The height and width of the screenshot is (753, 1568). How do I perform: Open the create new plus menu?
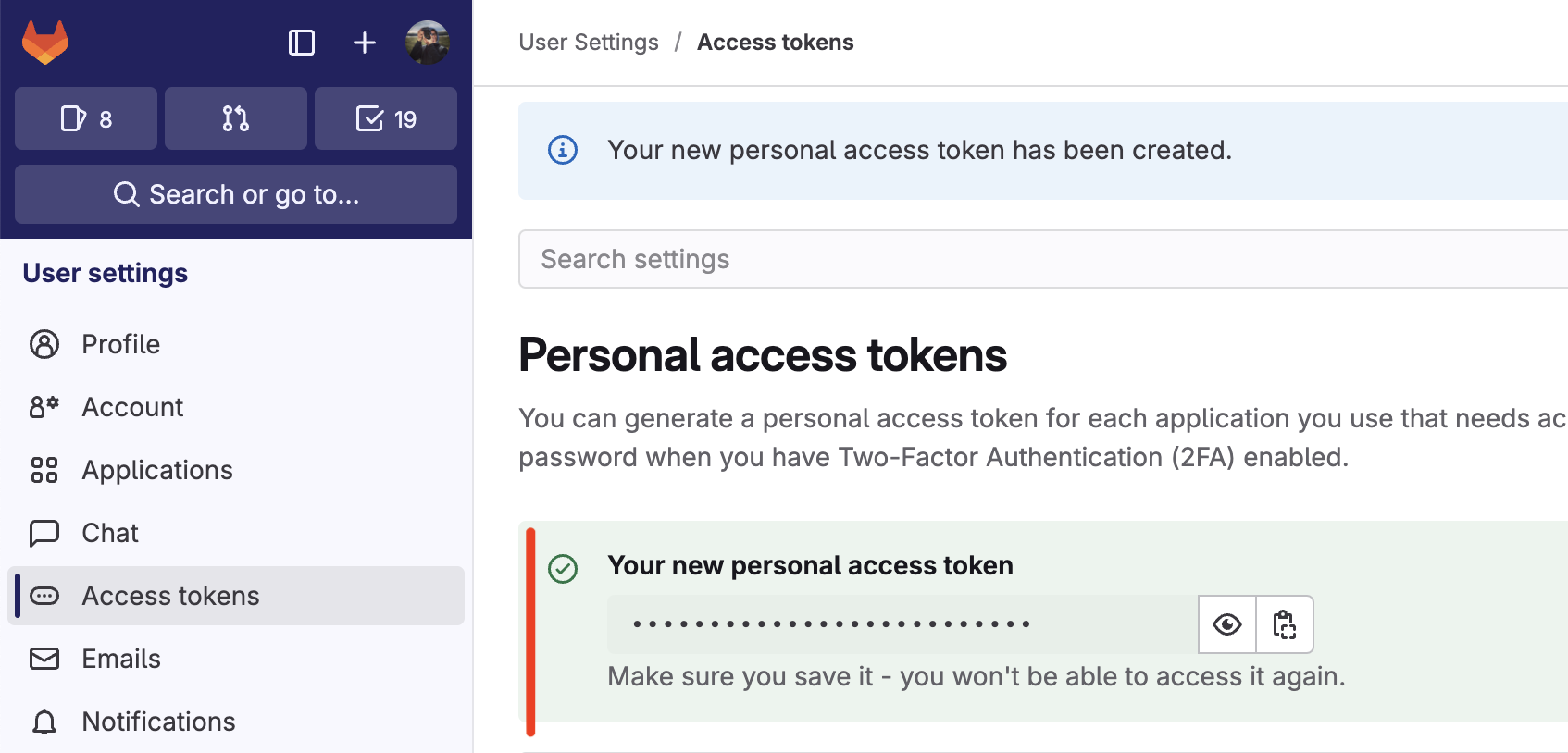tap(365, 43)
